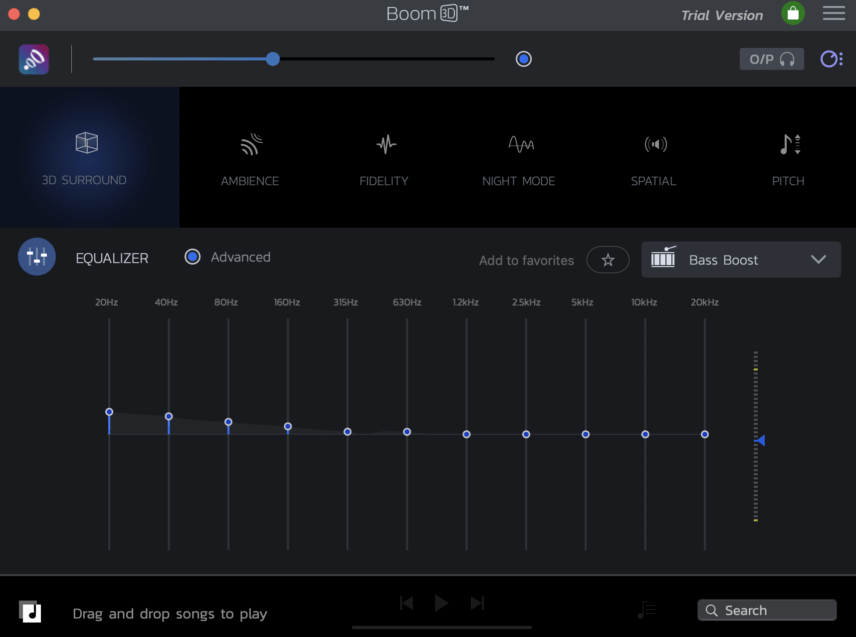Click the 20Hz frequency label
This screenshot has height=637, width=856.
point(106,302)
